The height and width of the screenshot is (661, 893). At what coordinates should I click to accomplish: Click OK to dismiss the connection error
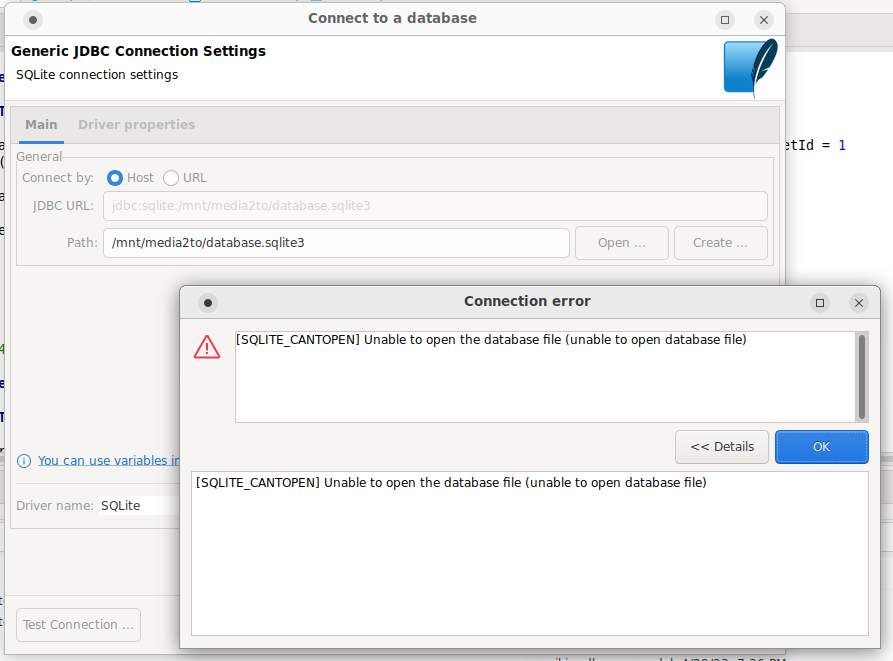point(821,446)
